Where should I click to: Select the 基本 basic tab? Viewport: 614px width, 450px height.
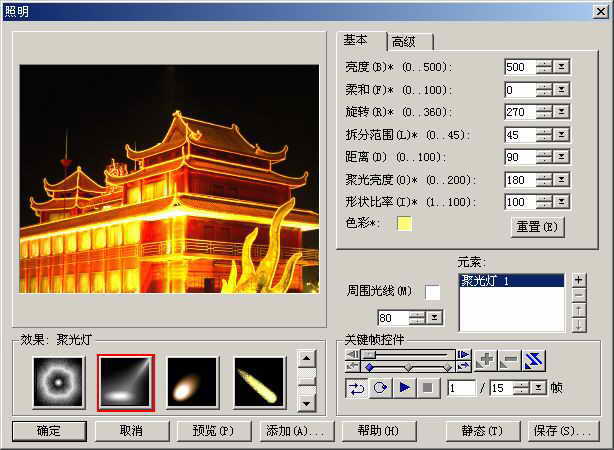(x=358, y=40)
